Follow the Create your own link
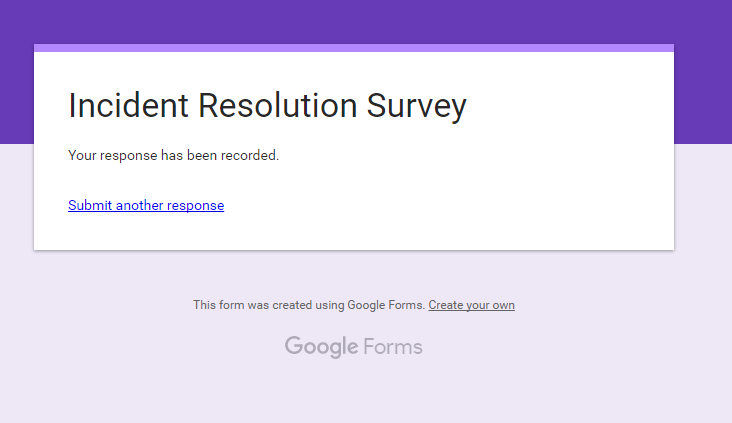The width and height of the screenshot is (732, 423). pyautogui.click(x=472, y=305)
